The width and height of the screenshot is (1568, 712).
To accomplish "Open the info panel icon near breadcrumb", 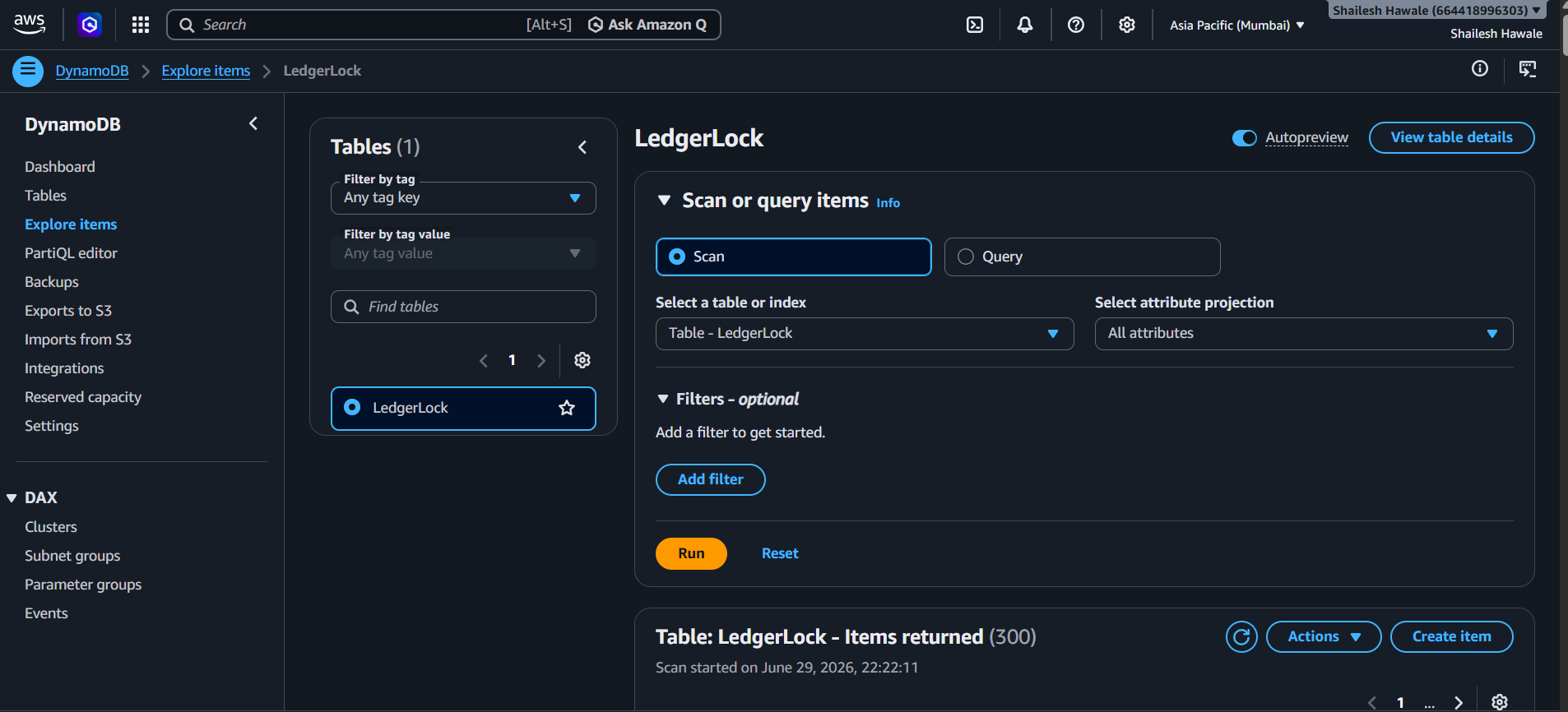I will point(1480,69).
